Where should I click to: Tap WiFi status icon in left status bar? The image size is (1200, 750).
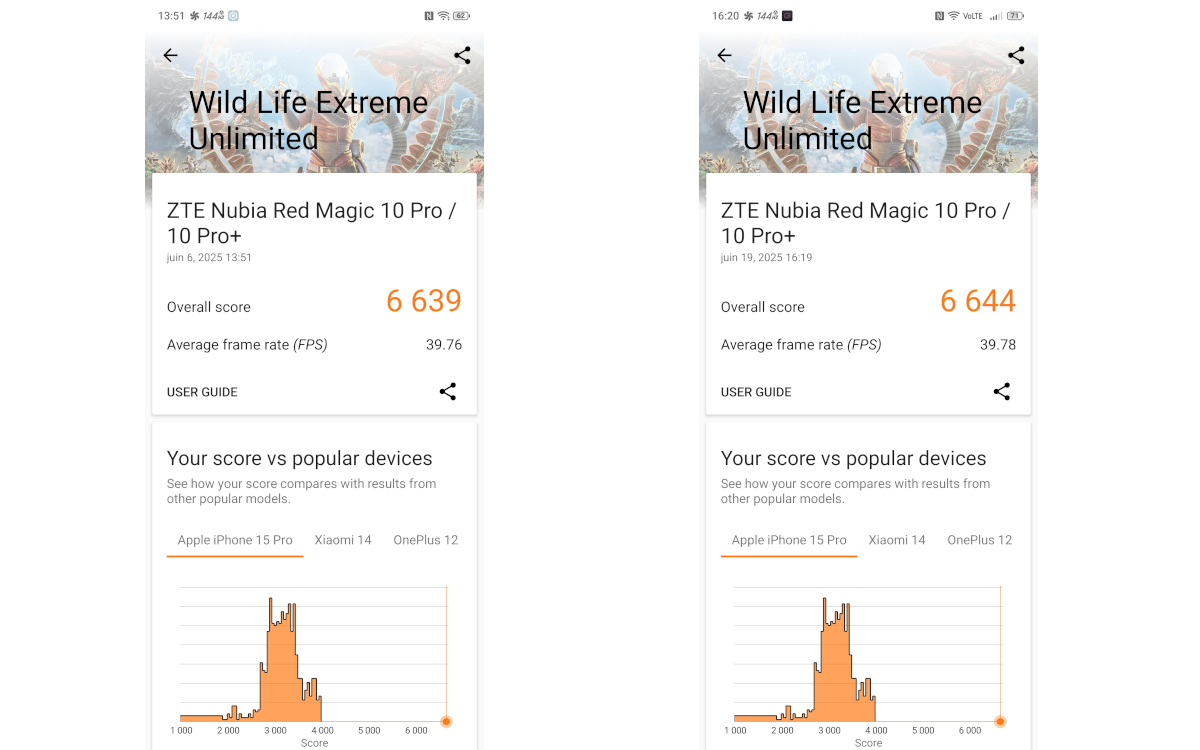point(443,16)
